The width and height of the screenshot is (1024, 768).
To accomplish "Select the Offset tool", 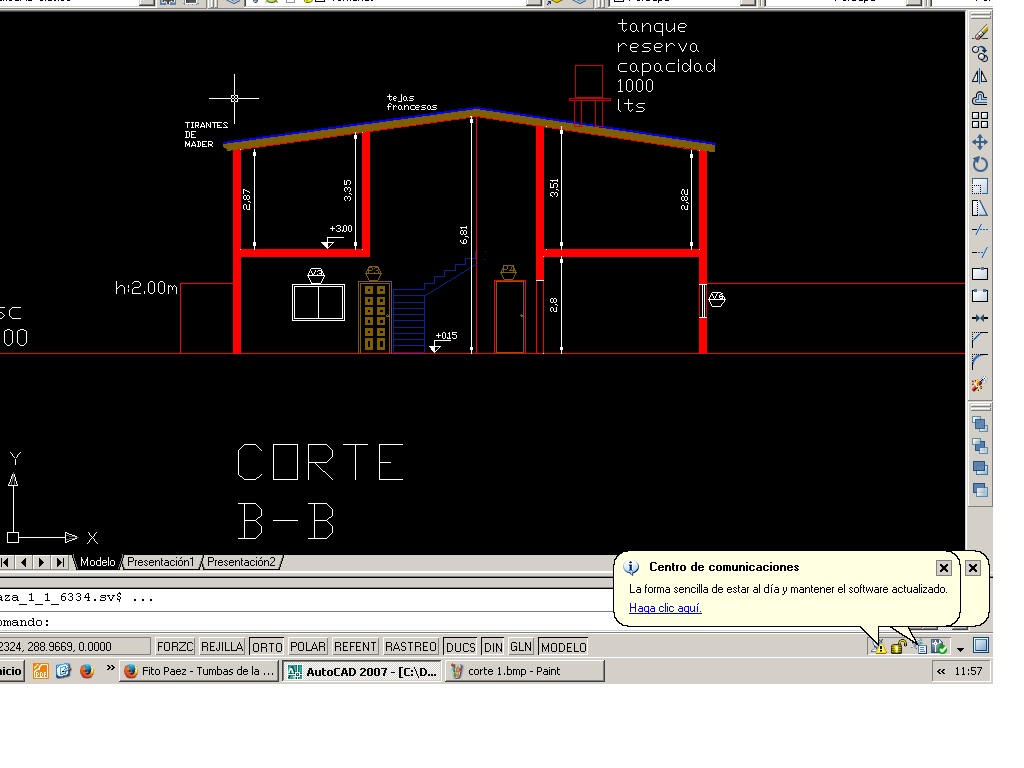I will (980, 96).
